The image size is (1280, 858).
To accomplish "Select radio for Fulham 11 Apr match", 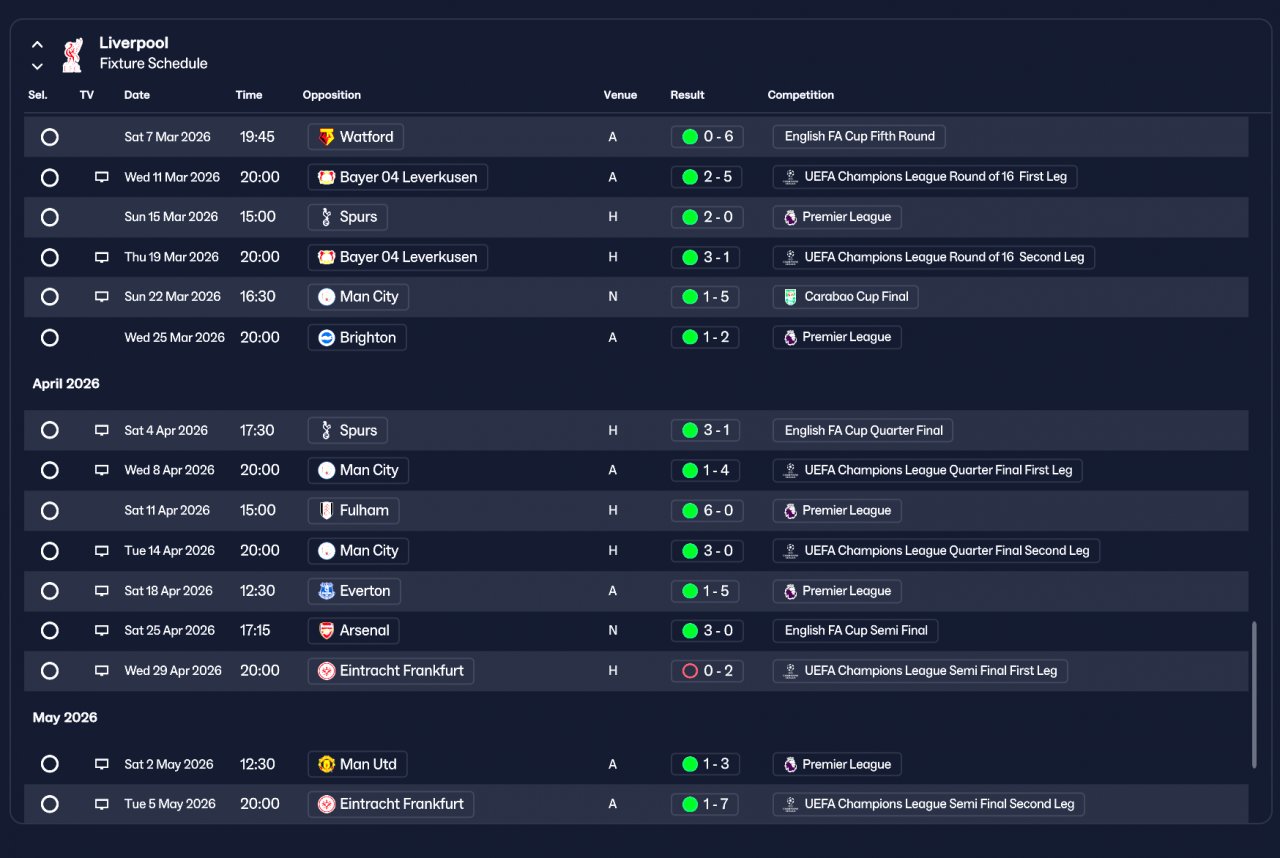I will (x=49, y=511).
